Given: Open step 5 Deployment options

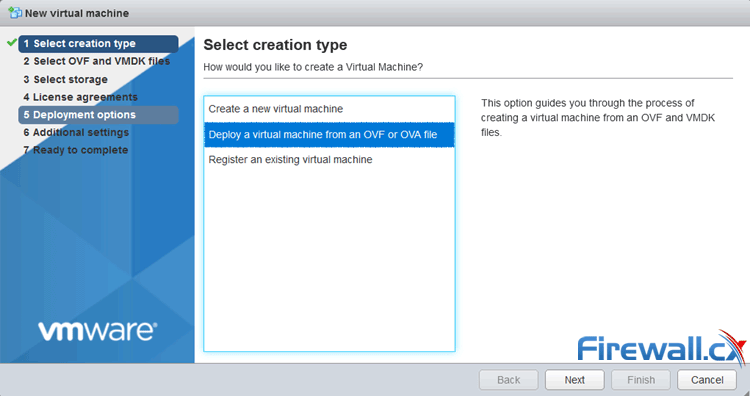Looking at the screenshot, I should (x=98, y=115).
